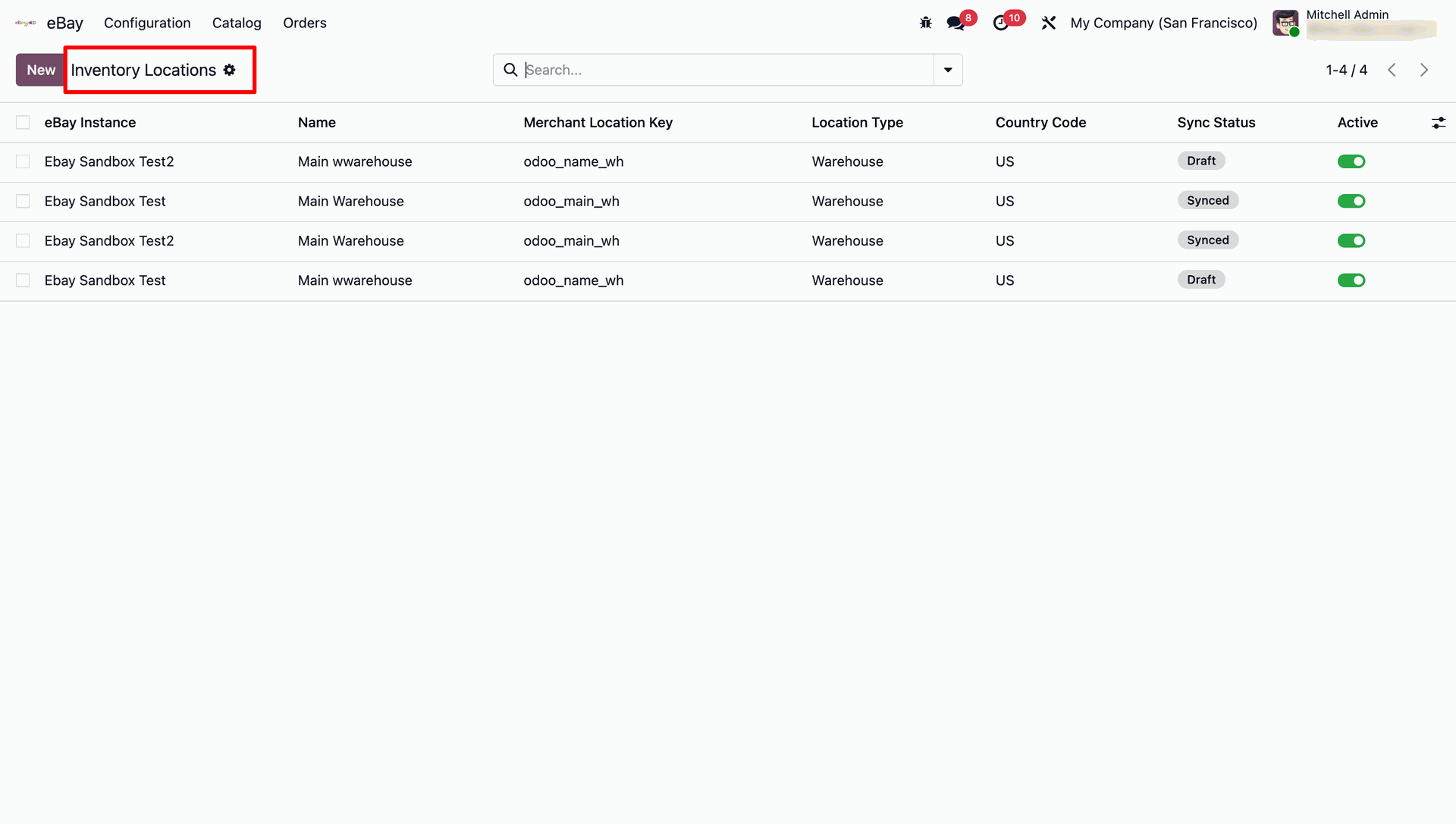Go to the previous page arrow
Image resolution: width=1456 pixels, height=824 pixels.
[1392, 70]
